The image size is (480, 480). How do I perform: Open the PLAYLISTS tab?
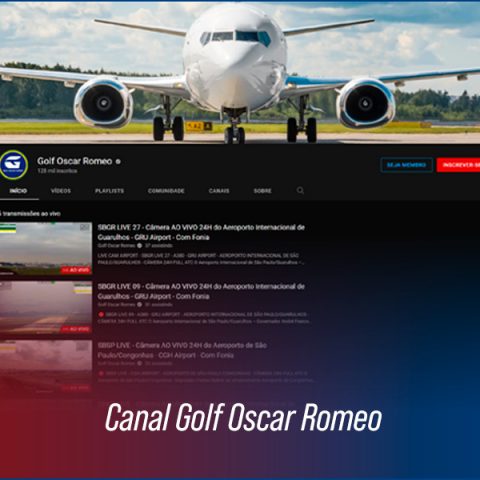[x=109, y=191]
